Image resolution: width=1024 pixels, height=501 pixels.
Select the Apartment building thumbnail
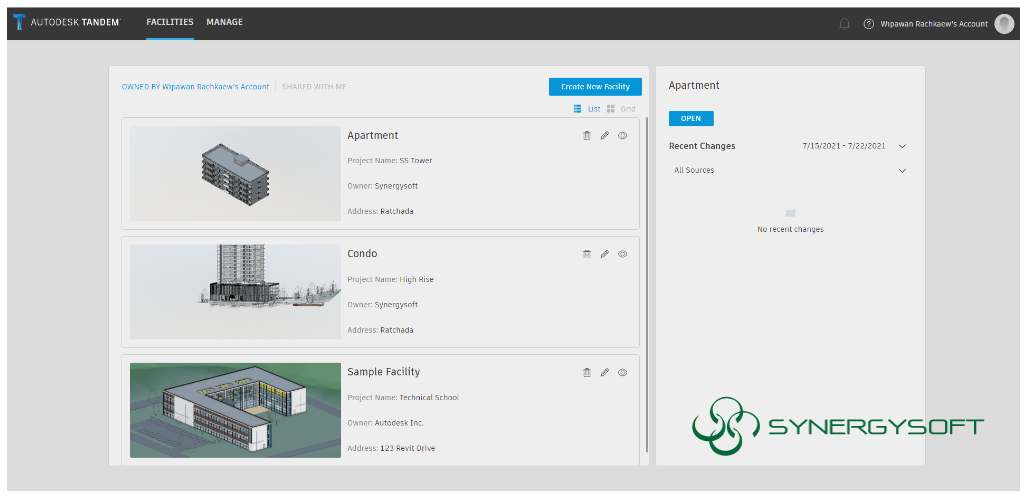(235, 173)
